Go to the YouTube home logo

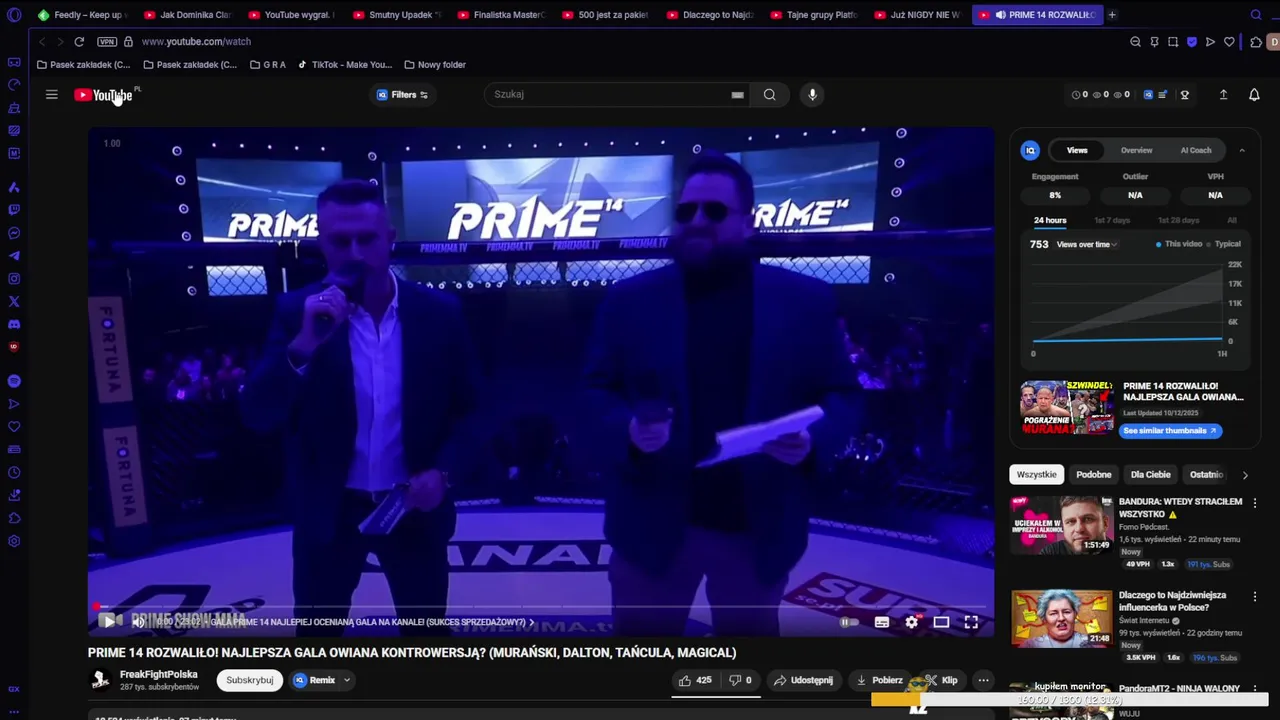point(104,95)
